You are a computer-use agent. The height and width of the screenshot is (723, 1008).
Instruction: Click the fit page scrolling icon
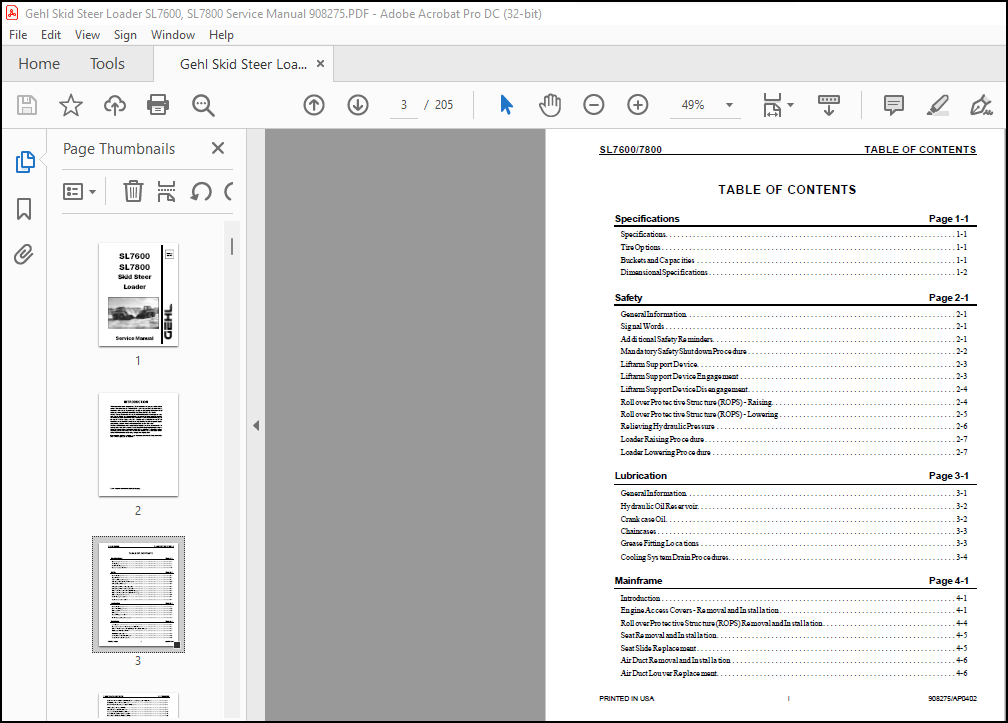tap(772, 105)
